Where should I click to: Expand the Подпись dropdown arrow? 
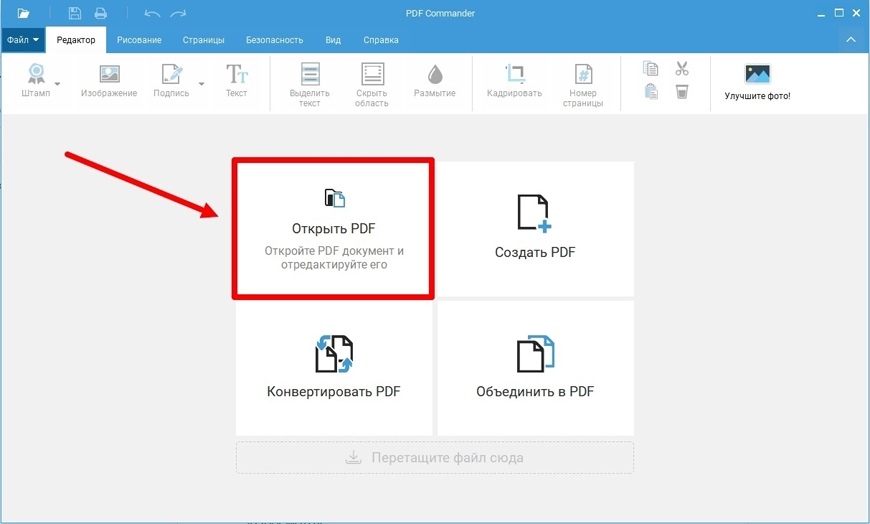point(201,84)
